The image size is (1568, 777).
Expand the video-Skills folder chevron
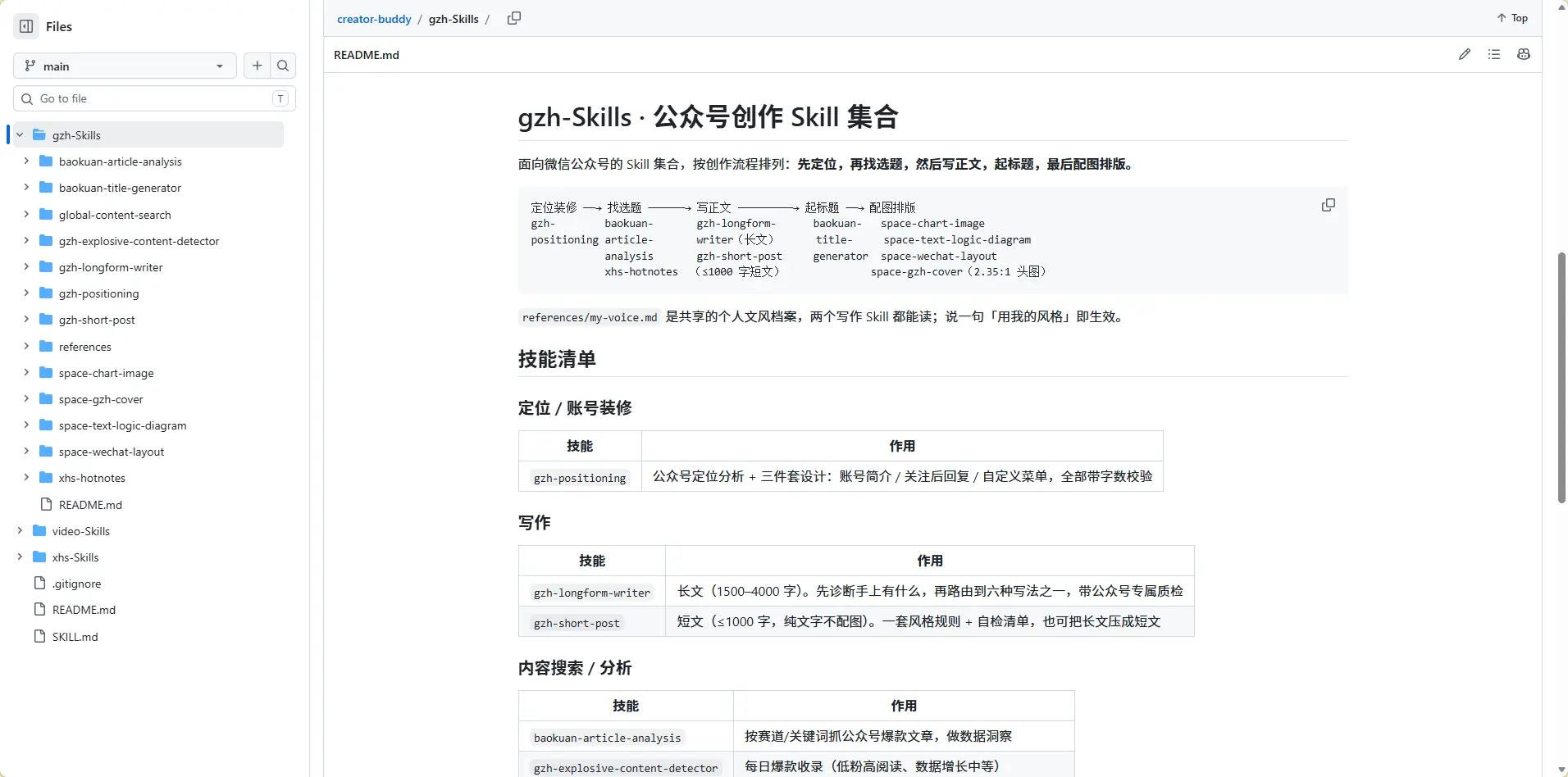coord(20,531)
